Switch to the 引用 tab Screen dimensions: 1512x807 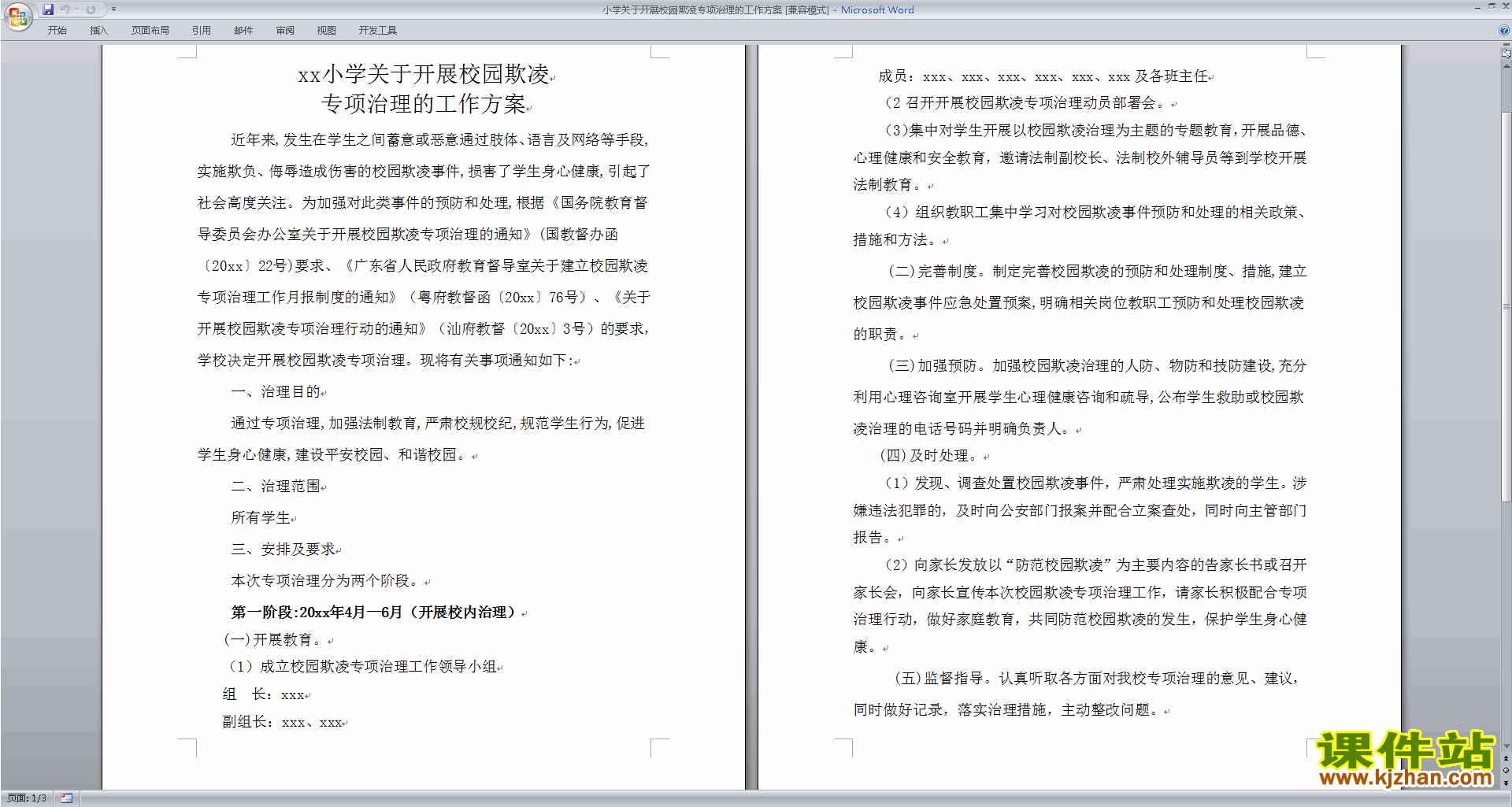click(202, 31)
